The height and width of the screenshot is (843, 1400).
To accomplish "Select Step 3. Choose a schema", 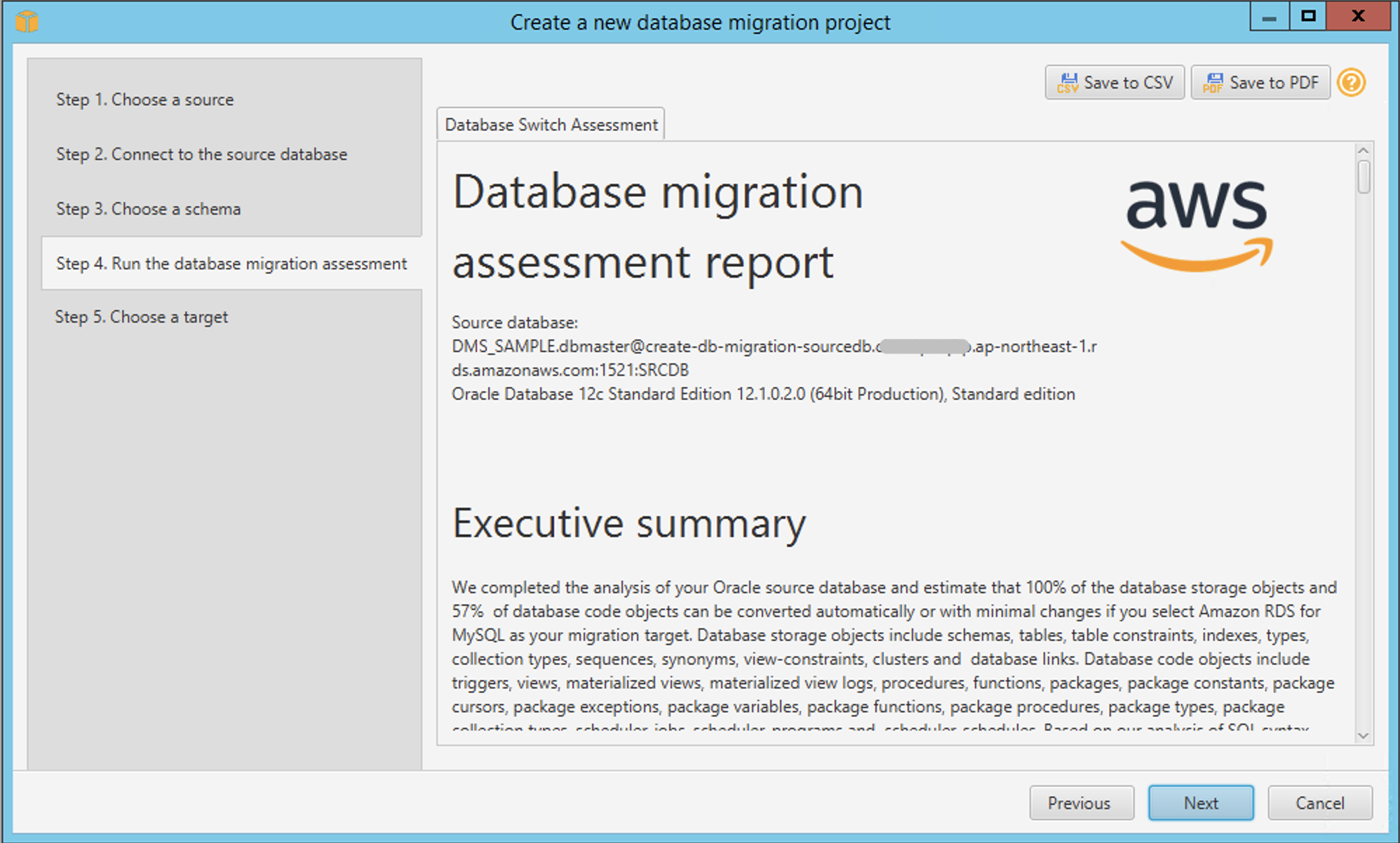I will 148,208.
